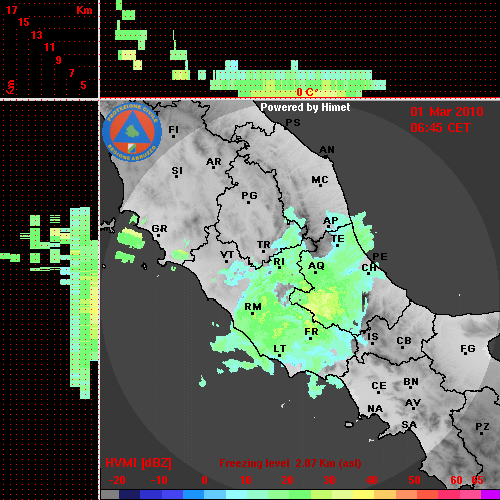Click the Freezing level 2.07 Km label
This screenshot has width=500, height=500.
290,463
